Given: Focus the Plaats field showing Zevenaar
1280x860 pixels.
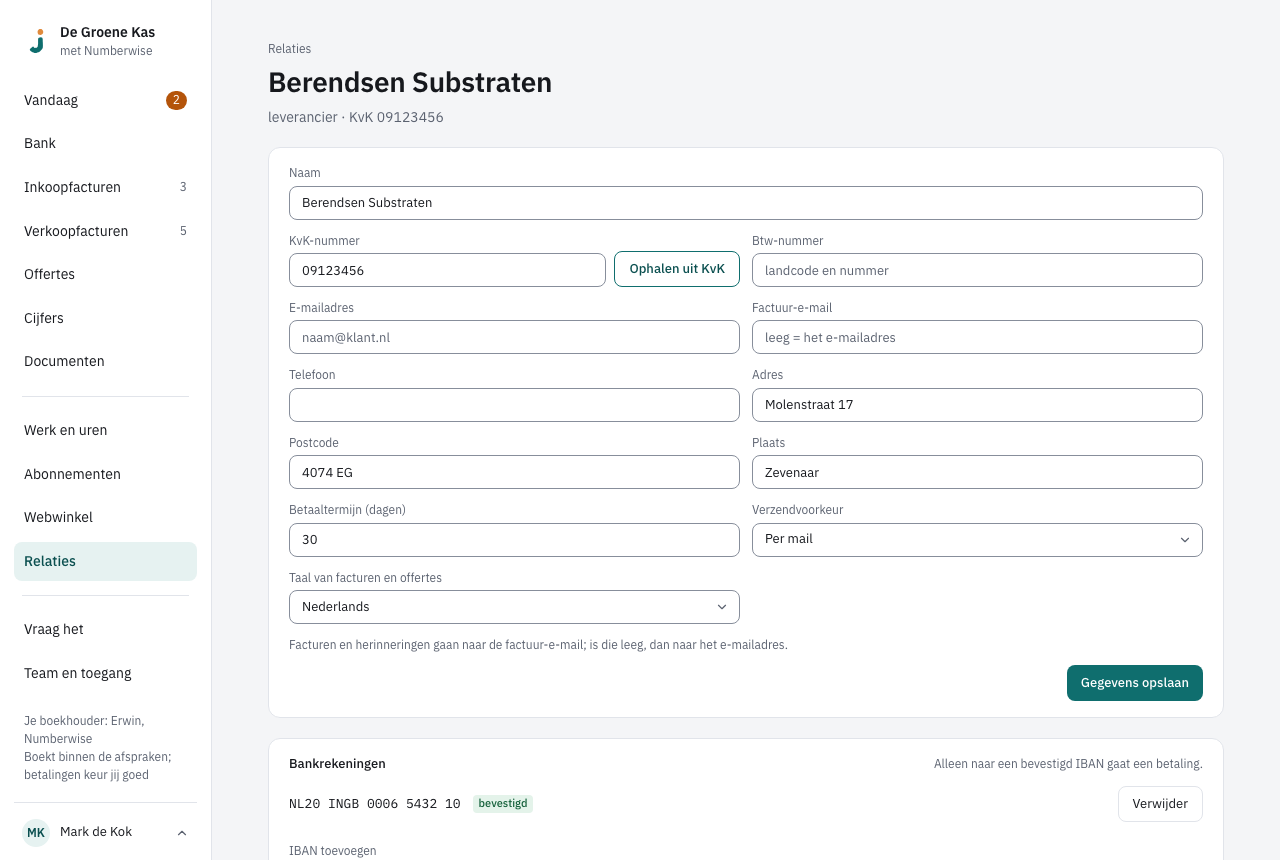Looking at the screenshot, I should tap(977, 472).
